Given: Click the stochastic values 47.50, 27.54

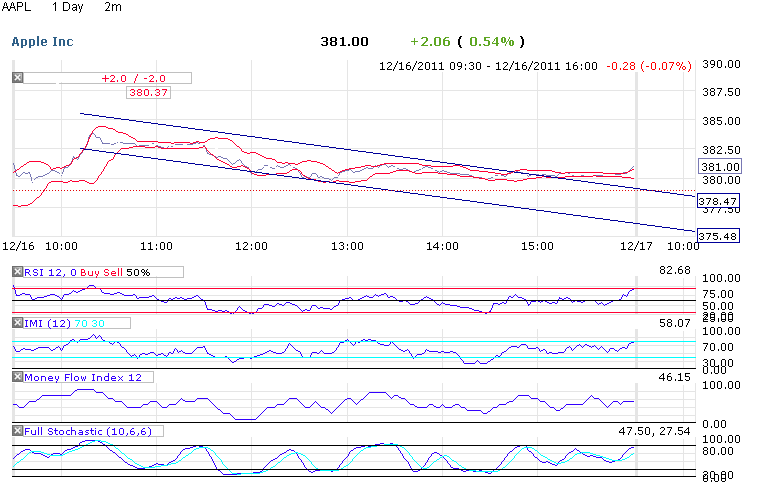Looking at the screenshot, I should point(654,431).
